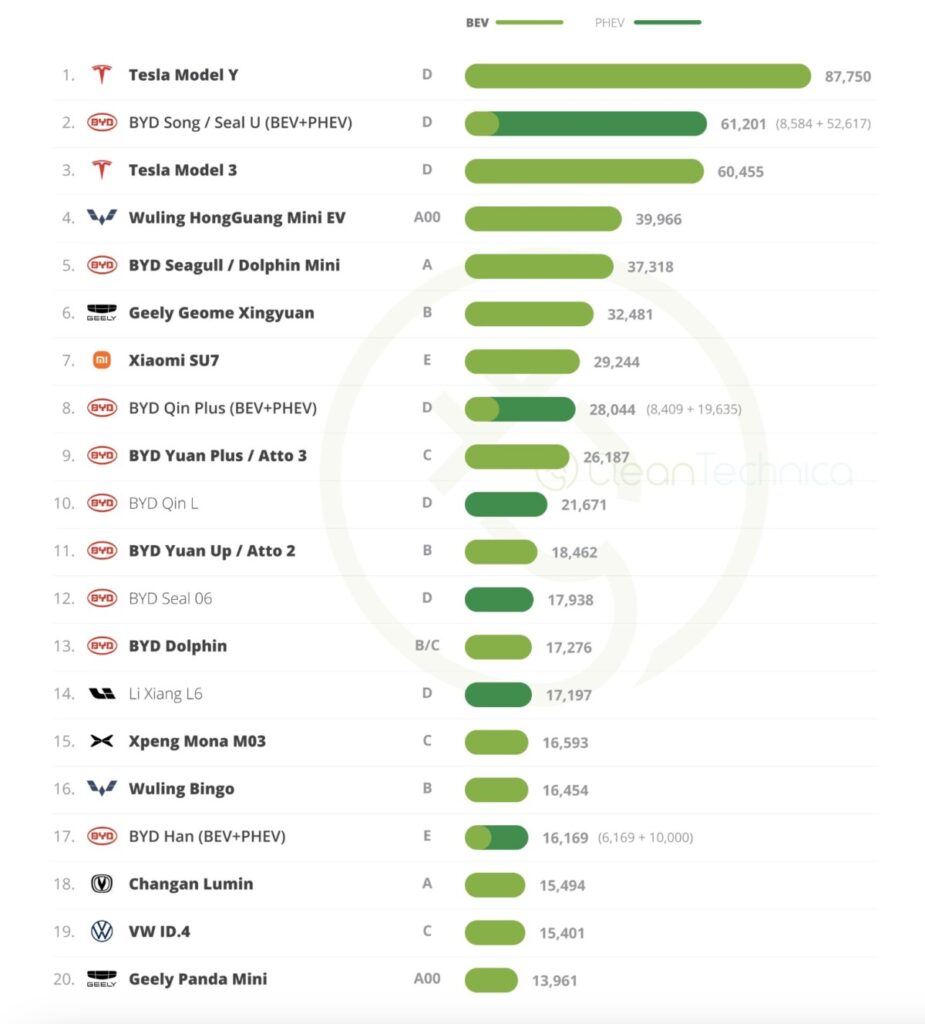This screenshot has height=1024, width=925.
Task: Click the BYD Qin L bar
Action: (x=505, y=504)
